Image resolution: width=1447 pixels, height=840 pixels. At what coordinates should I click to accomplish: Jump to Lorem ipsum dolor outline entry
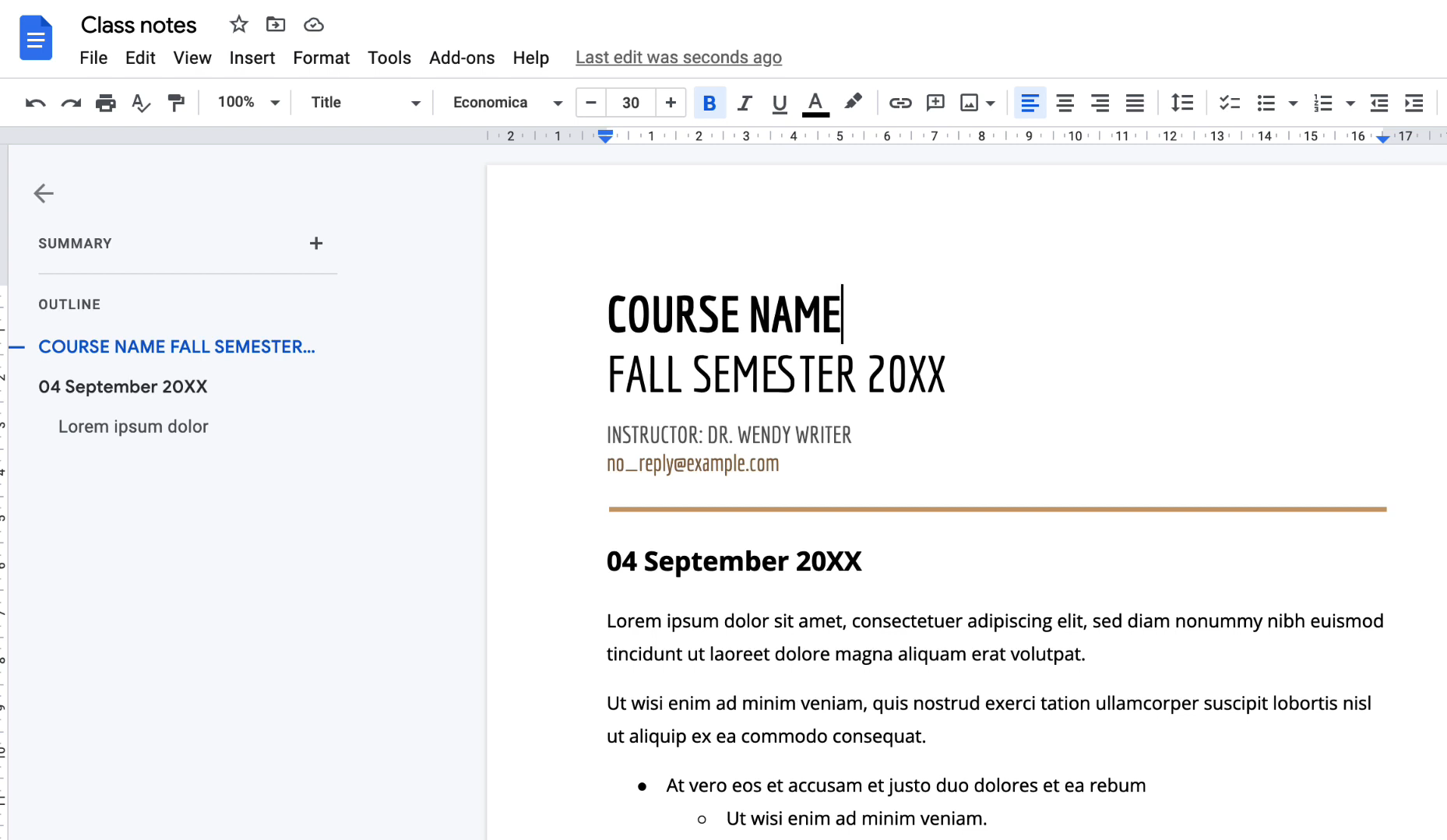point(133,427)
